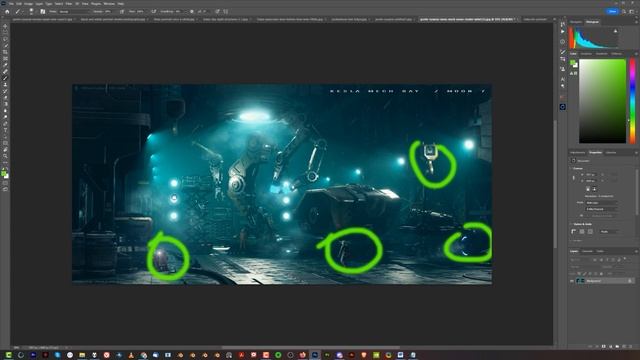Image resolution: width=640 pixels, height=360 pixels.
Task: Set canvas to landscape orientation
Action: coord(594,189)
